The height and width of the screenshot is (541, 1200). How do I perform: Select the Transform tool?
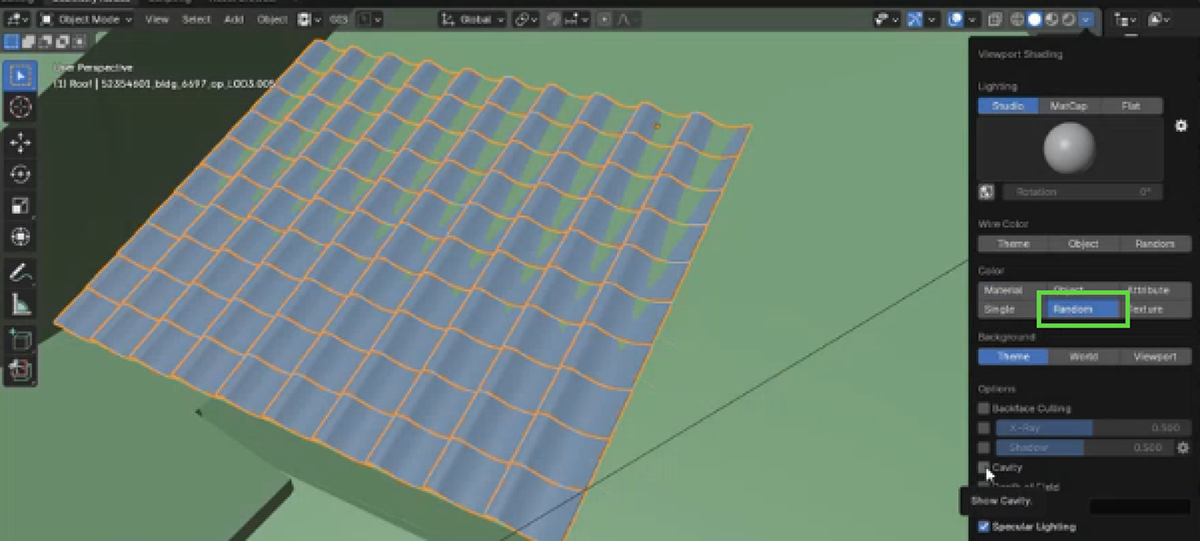[x=21, y=237]
